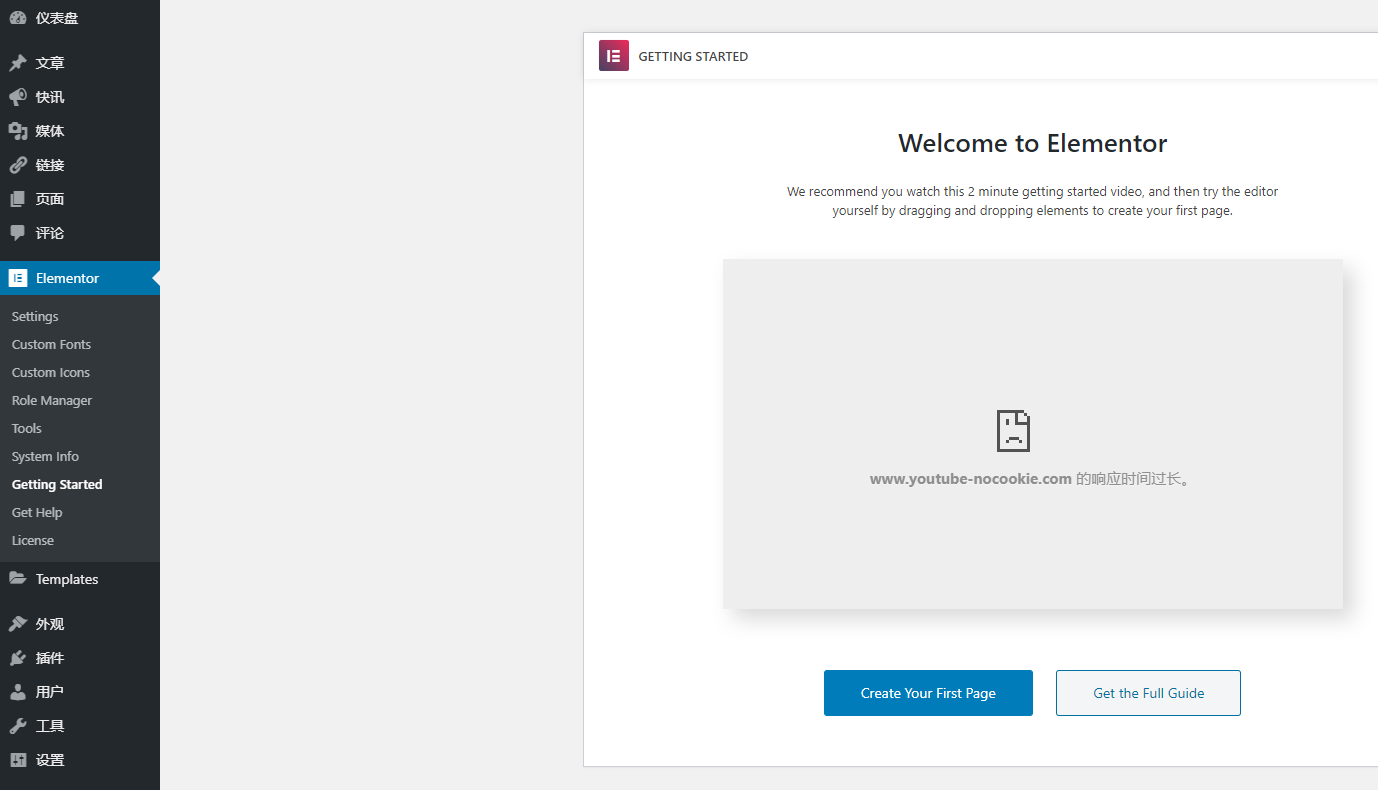Click the GETTING STARTED header text
Screen dimensions: 1378x790
[x=693, y=56]
